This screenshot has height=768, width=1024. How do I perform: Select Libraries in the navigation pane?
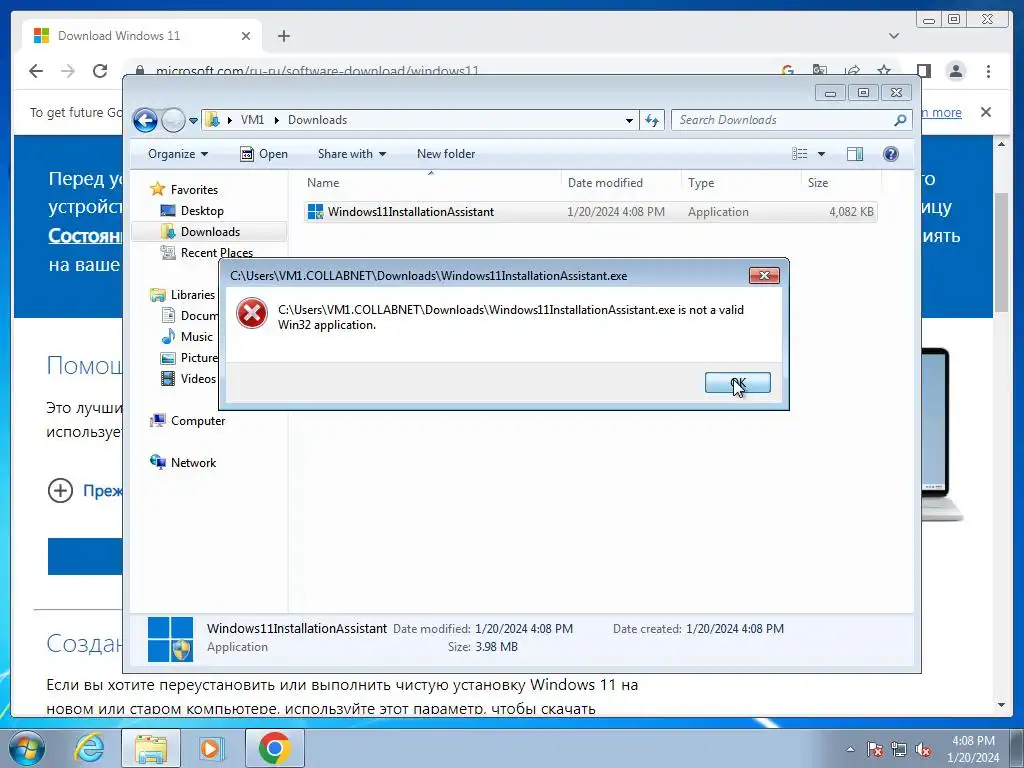pos(193,295)
